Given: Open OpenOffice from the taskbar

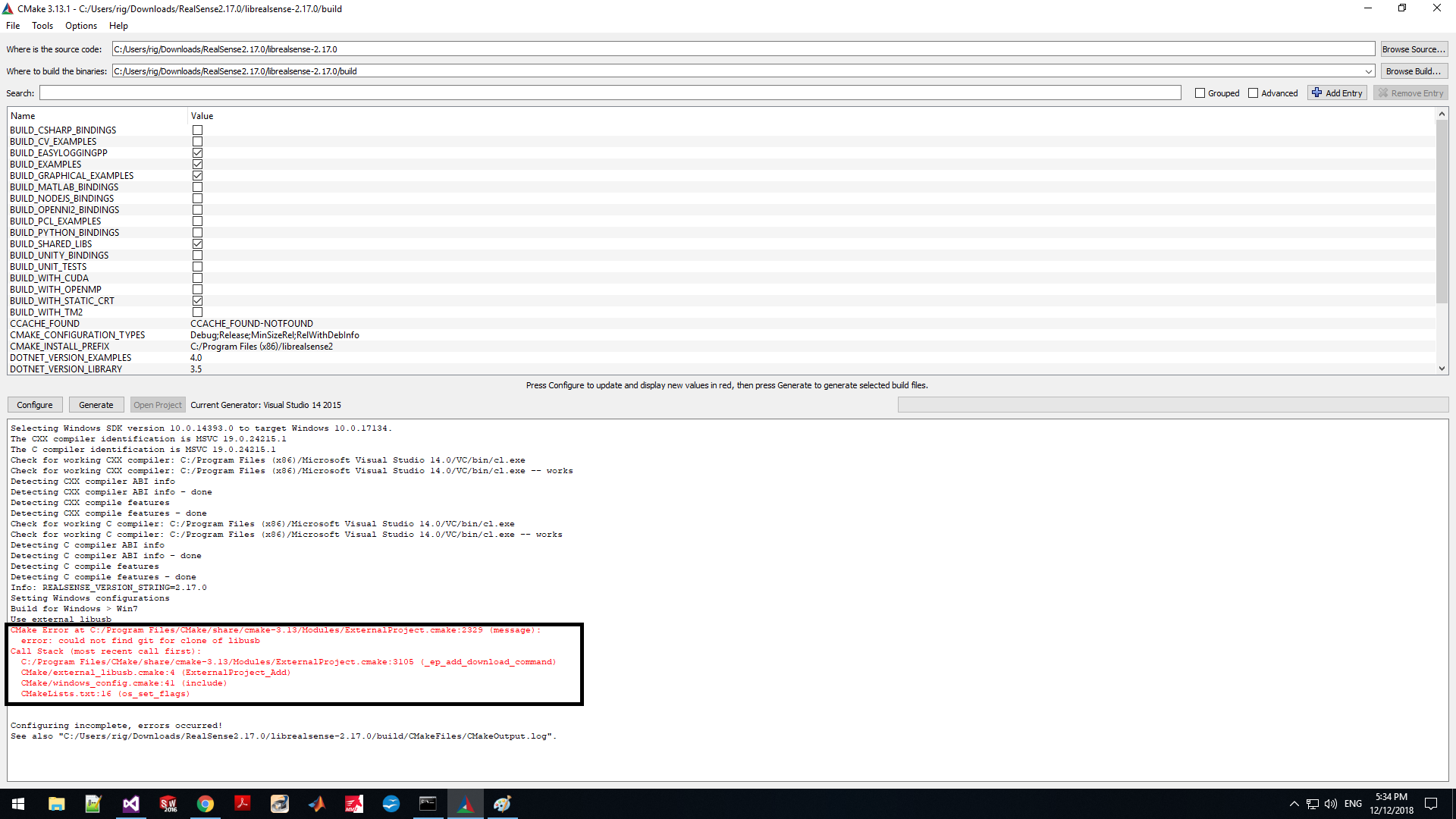Looking at the screenshot, I should (x=391, y=803).
